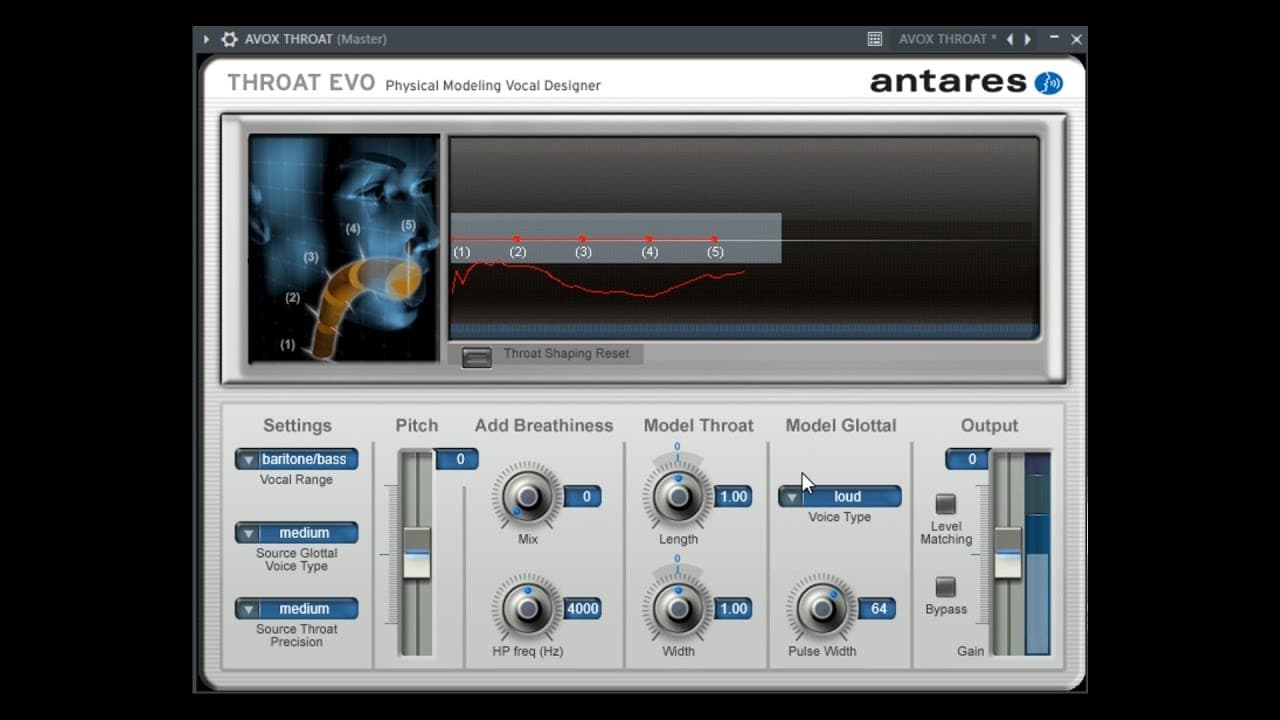Open the preset grid icon in title bar
This screenshot has width=1280, height=720.
tap(875, 39)
